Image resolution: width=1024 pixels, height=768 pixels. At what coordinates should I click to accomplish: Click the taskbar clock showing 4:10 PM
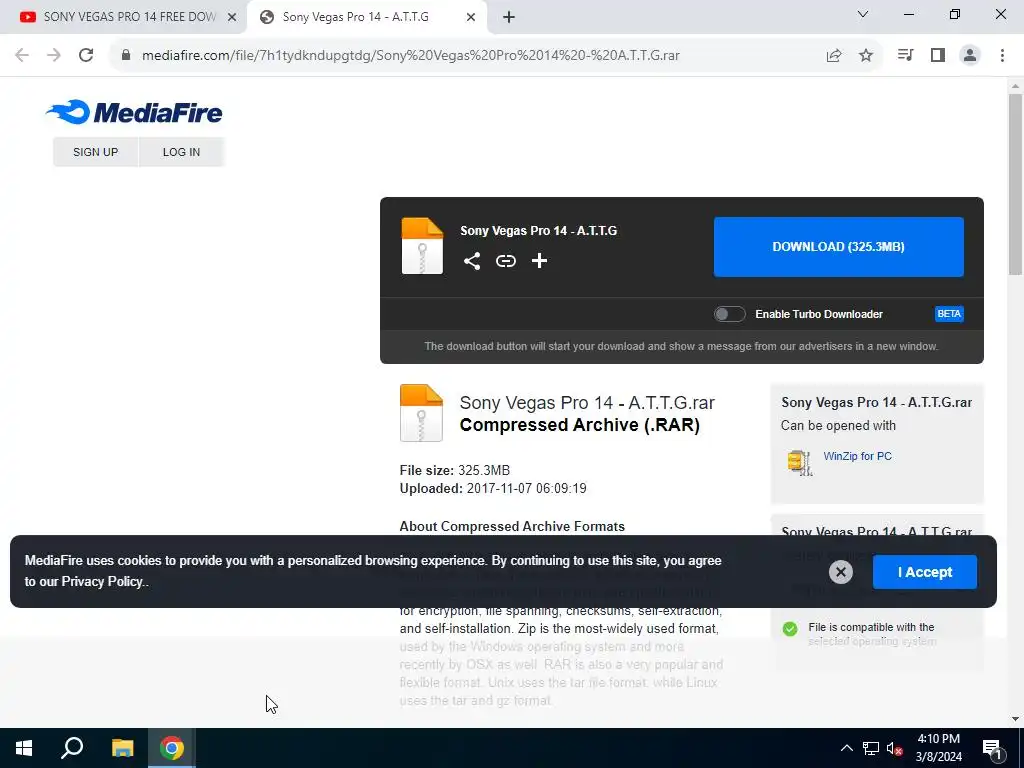coord(938,748)
